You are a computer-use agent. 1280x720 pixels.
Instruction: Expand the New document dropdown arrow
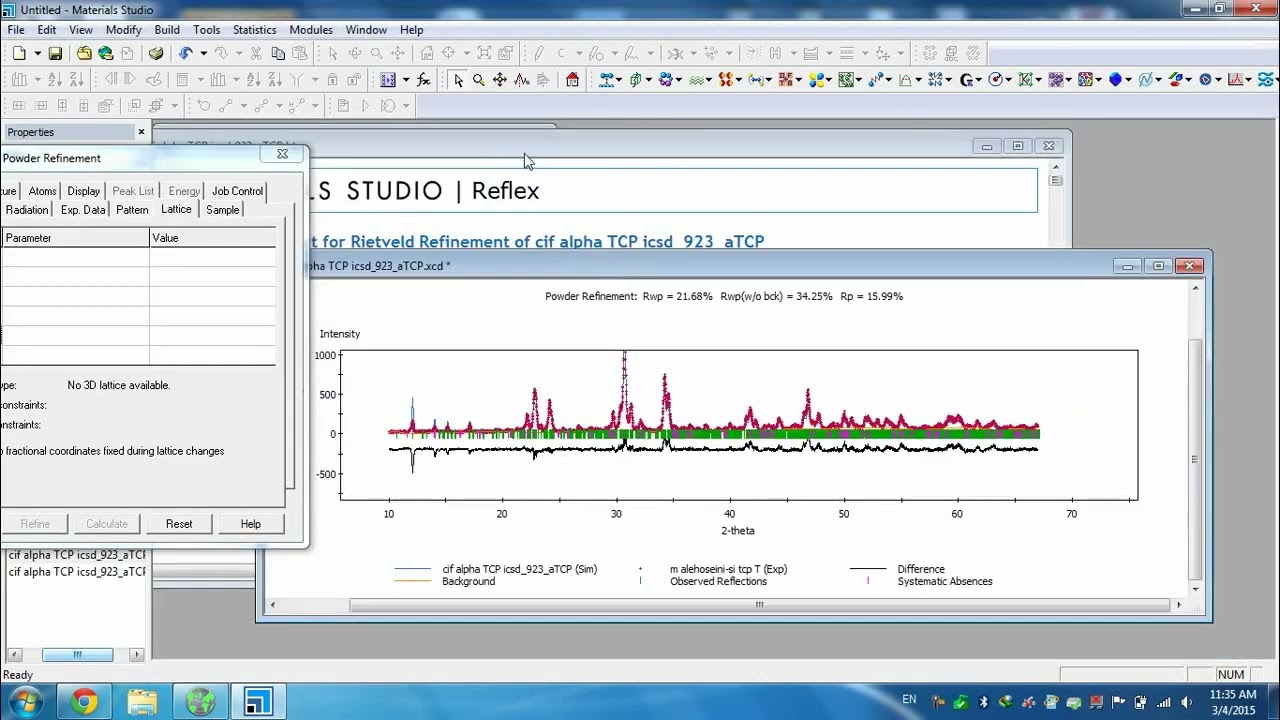(x=36, y=53)
